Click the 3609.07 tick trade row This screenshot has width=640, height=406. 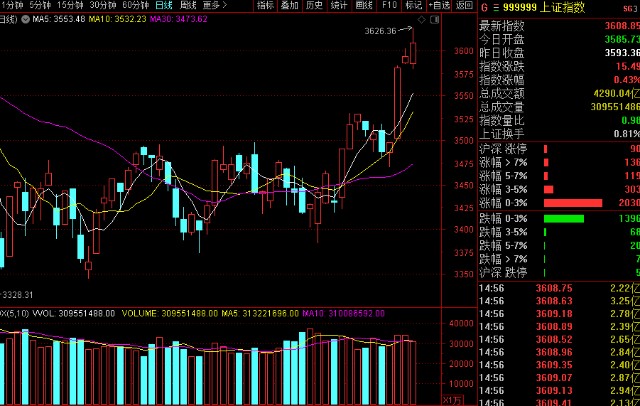pos(559,378)
